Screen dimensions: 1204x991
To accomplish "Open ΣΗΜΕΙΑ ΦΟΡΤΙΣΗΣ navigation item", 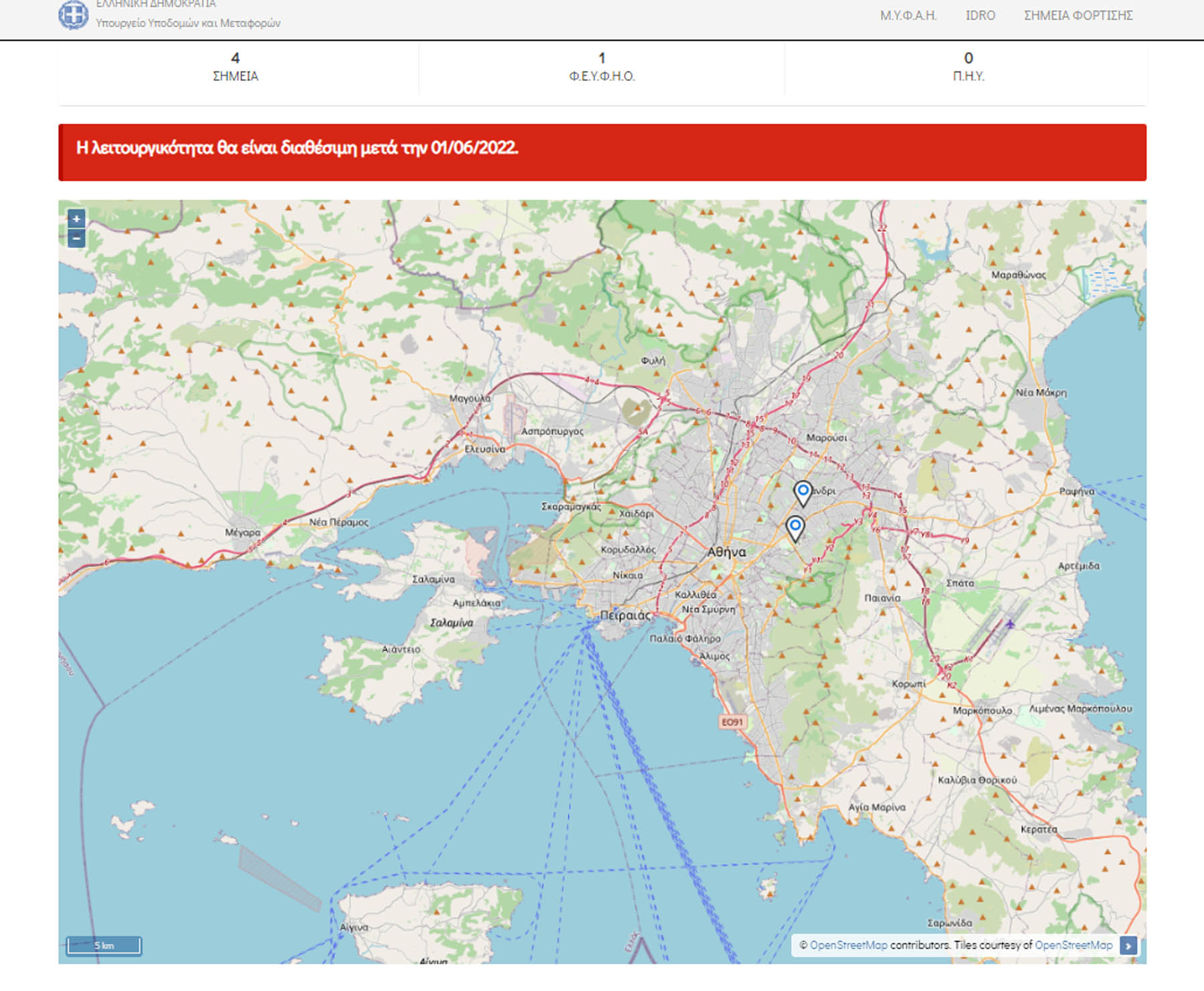I will (x=1078, y=15).
